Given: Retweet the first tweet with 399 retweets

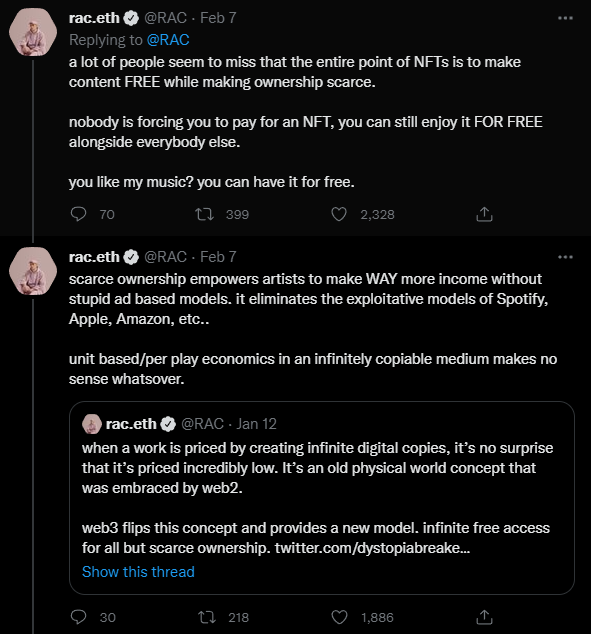Looking at the screenshot, I should pyautogui.click(x=205, y=214).
